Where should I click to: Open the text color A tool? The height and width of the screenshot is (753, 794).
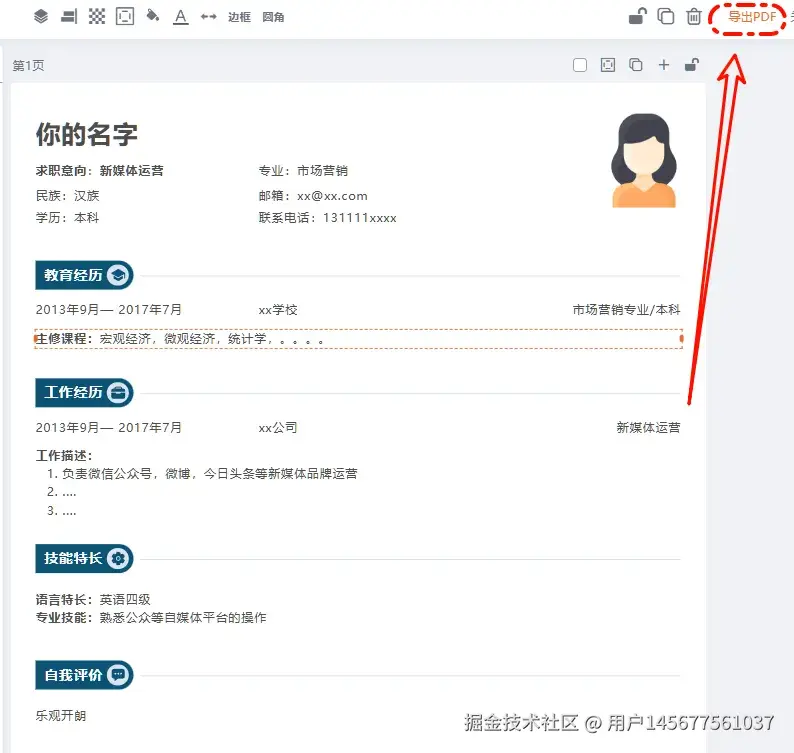[x=180, y=17]
